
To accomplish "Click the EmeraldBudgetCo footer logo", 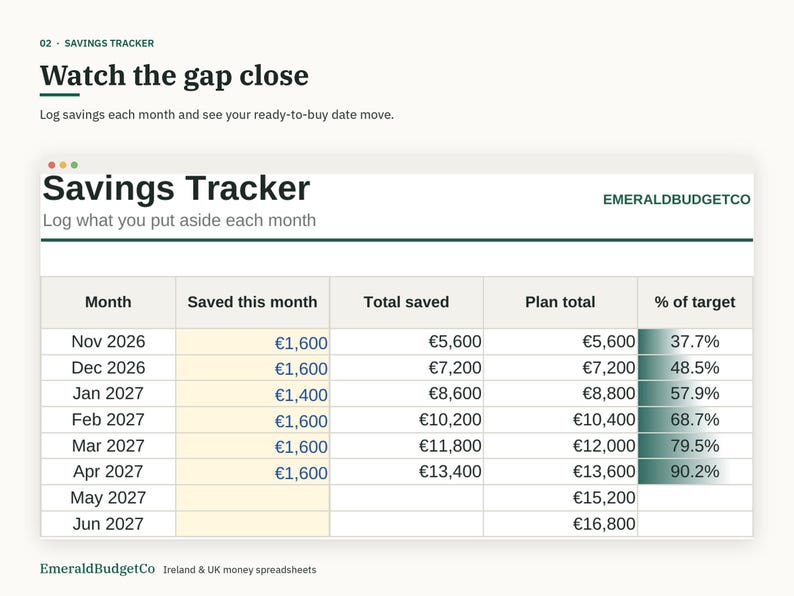I will pyautogui.click(x=97, y=569).
